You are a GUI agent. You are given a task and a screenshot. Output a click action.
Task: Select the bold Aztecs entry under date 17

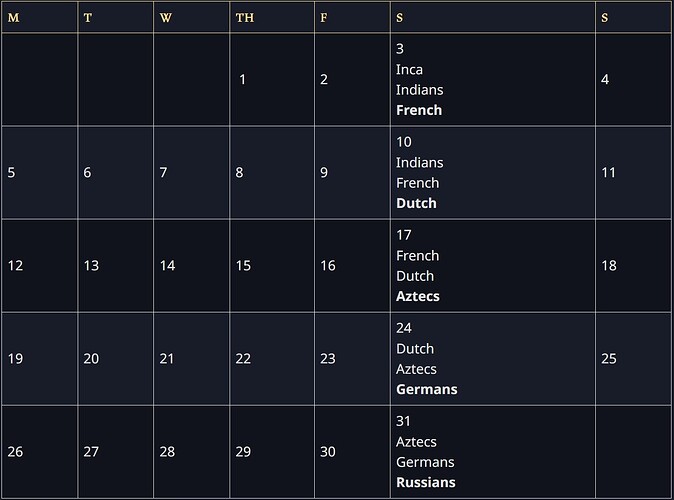418,296
